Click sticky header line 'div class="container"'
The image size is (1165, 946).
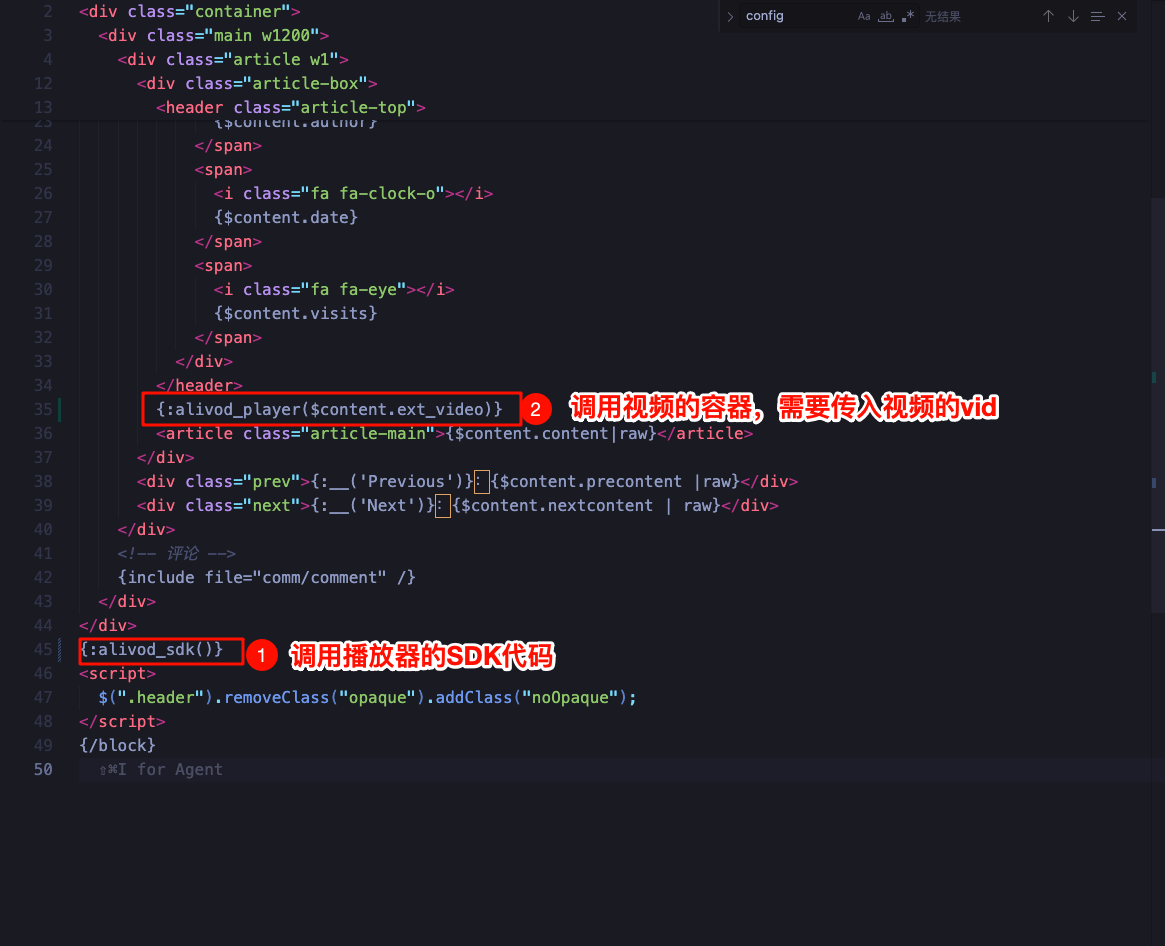point(189,12)
